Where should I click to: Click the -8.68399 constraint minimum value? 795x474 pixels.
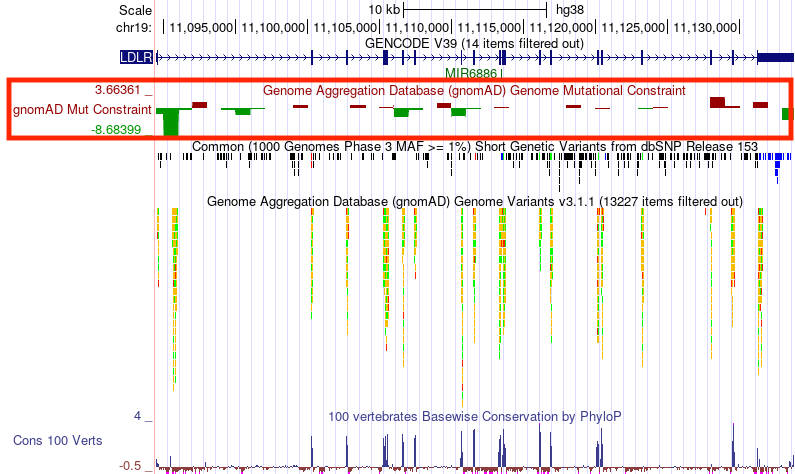(x=116, y=130)
